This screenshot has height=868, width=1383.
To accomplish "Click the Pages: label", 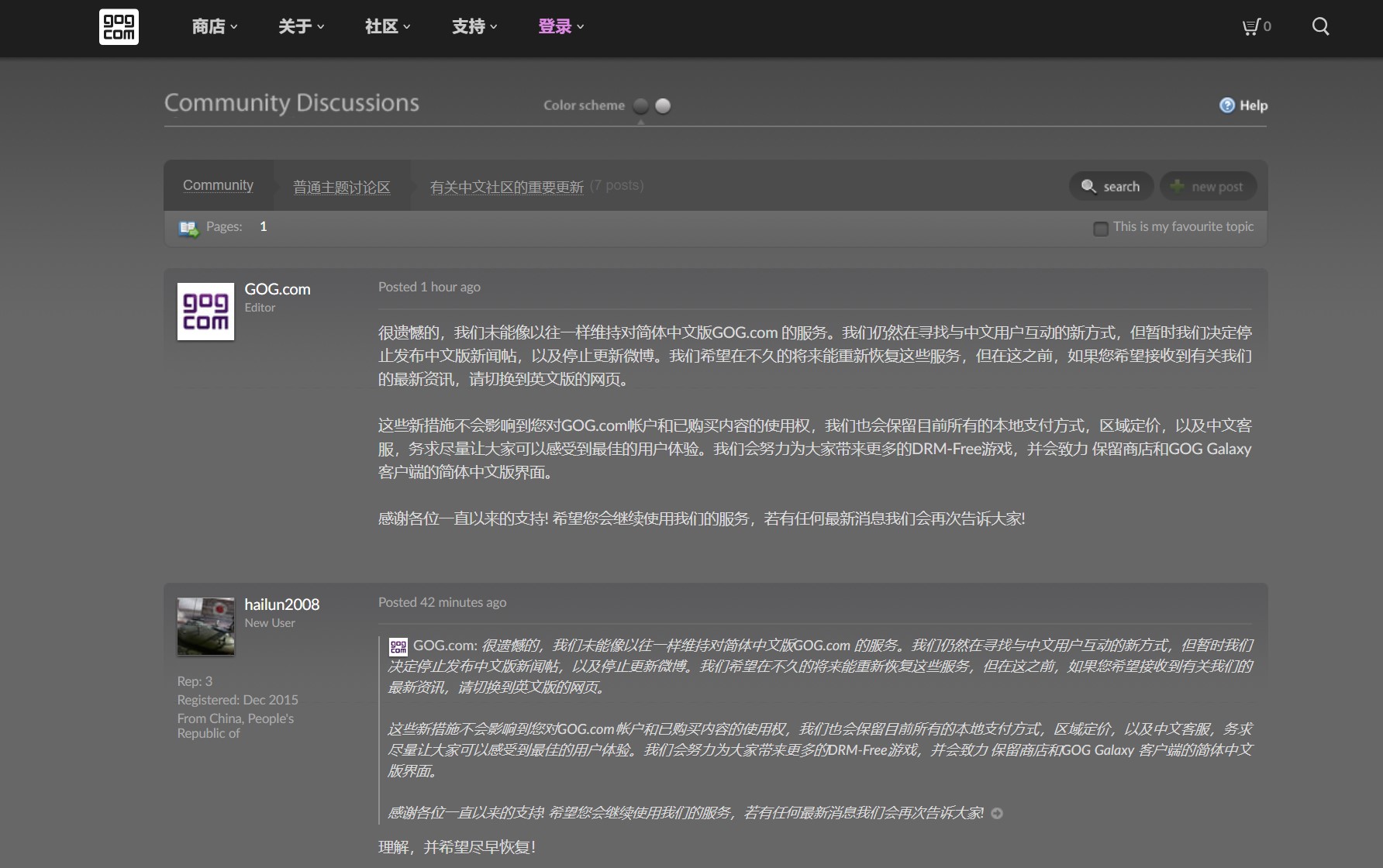I will click(224, 226).
